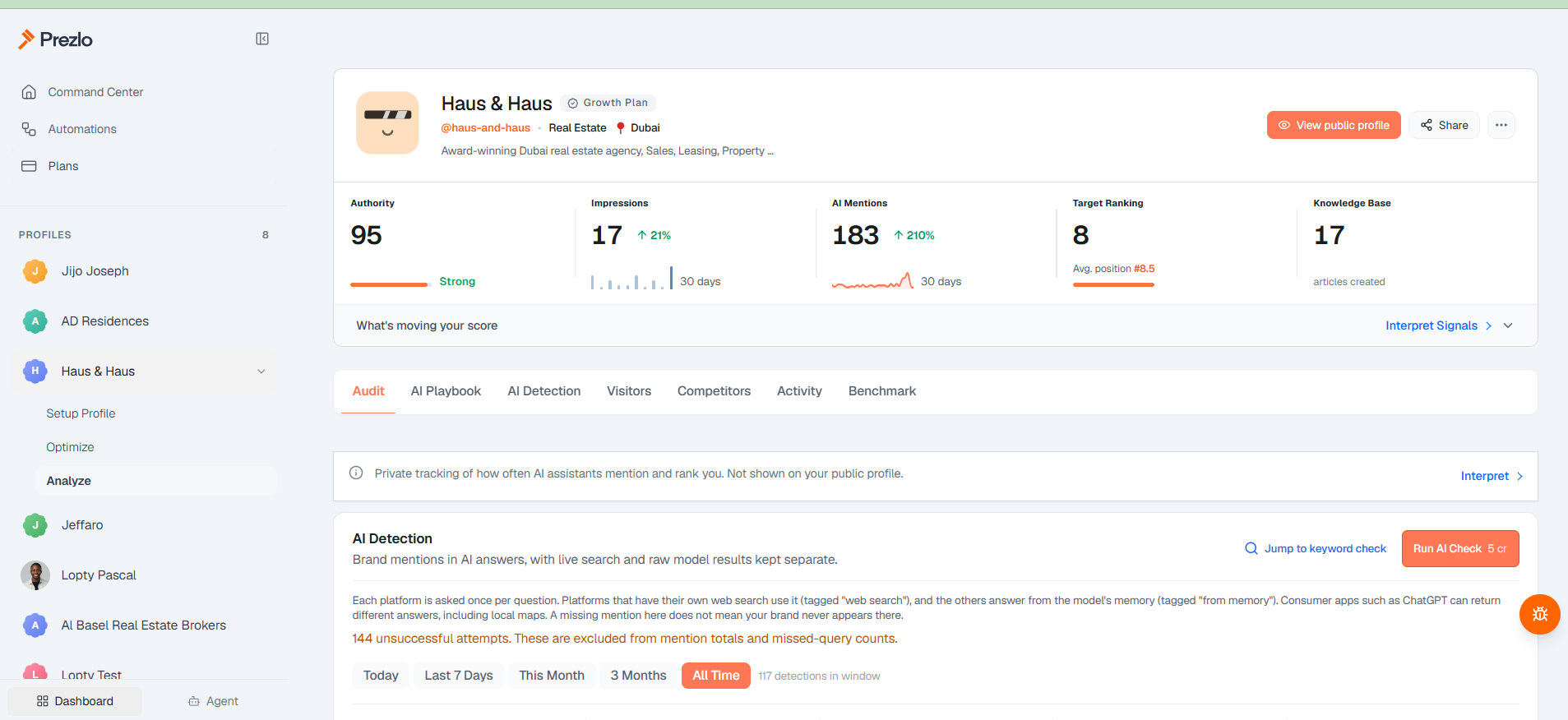The height and width of the screenshot is (720, 1568).
Task: Click the Dashboard grid icon
Action: [43, 701]
